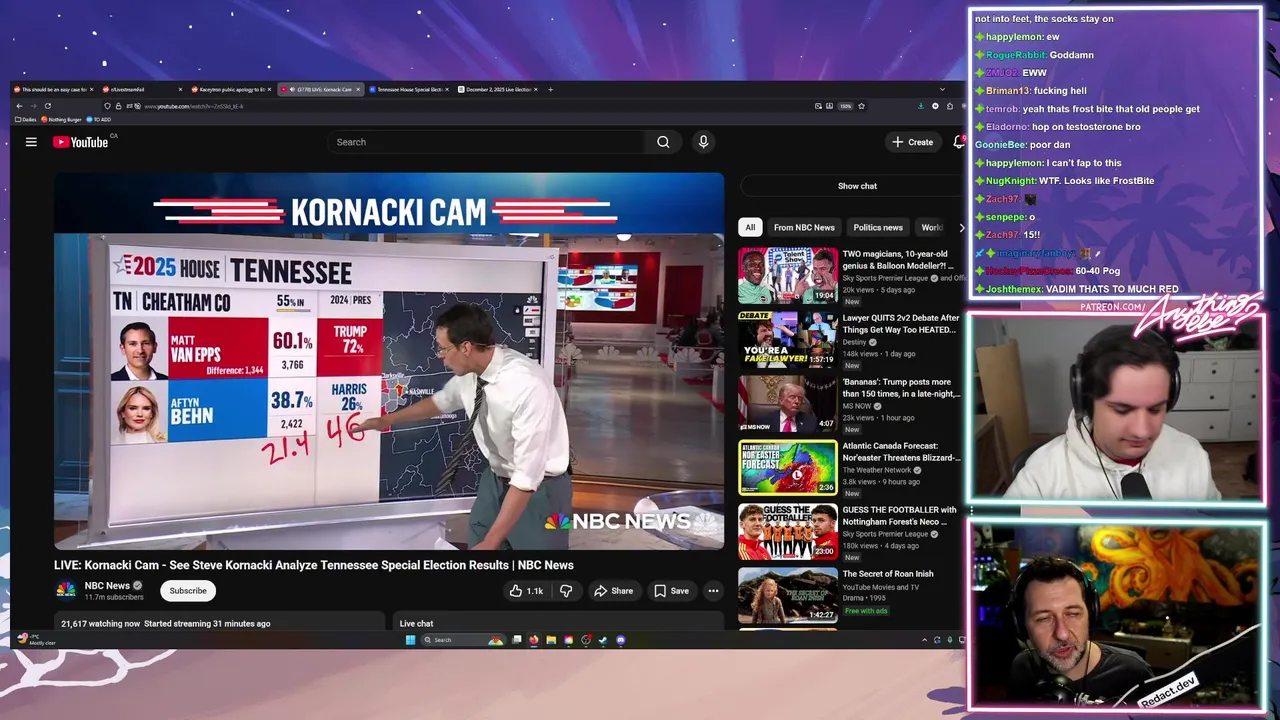Viewport: 1280px width, 720px height.
Task: Open more actions three-dot menu below video
Action: [713, 591]
